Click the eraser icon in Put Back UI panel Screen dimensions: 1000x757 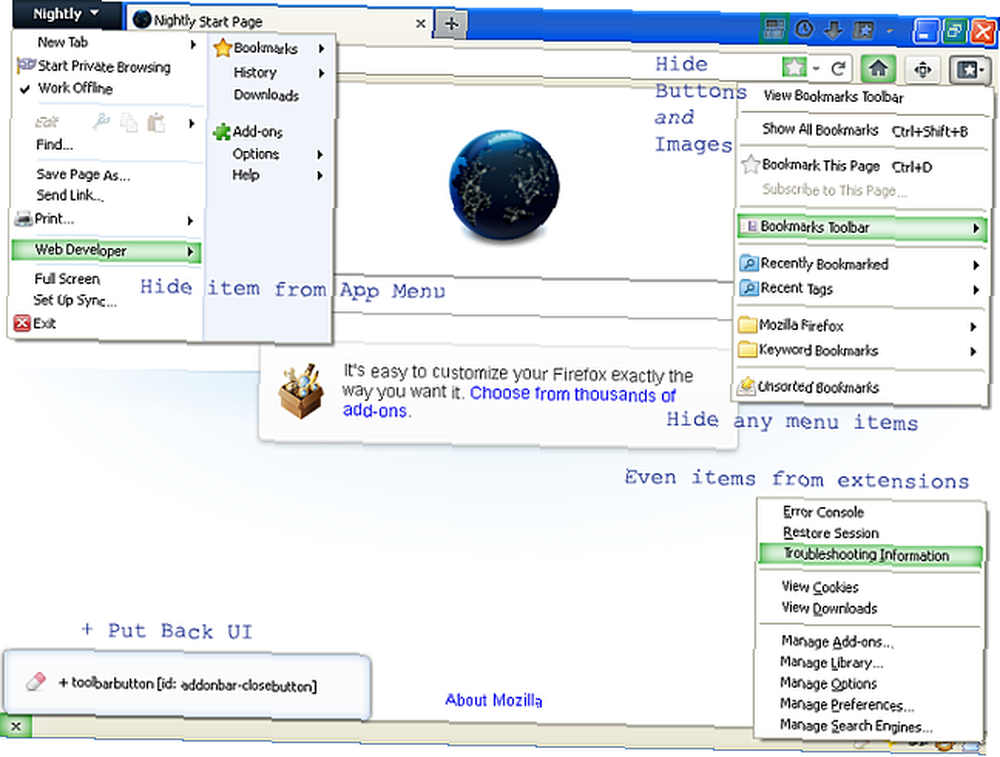pyautogui.click(x=36, y=682)
